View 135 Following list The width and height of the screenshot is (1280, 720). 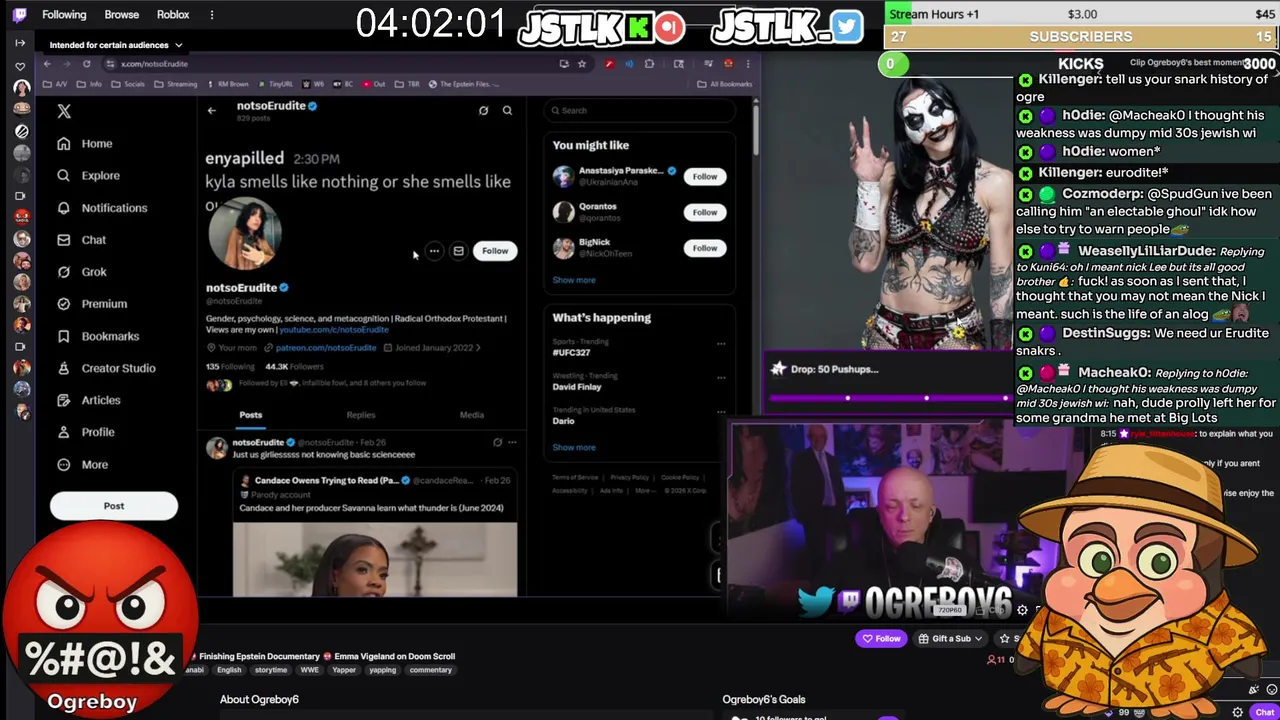(230, 367)
